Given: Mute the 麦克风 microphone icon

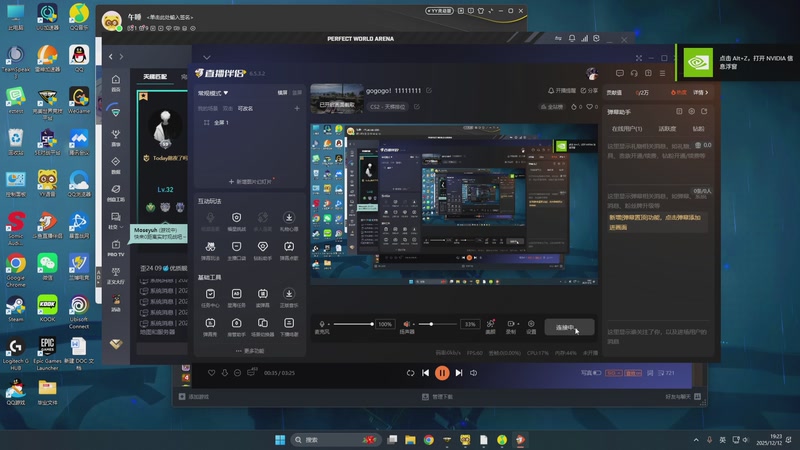Looking at the screenshot, I should pyautogui.click(x=321, y=324).
